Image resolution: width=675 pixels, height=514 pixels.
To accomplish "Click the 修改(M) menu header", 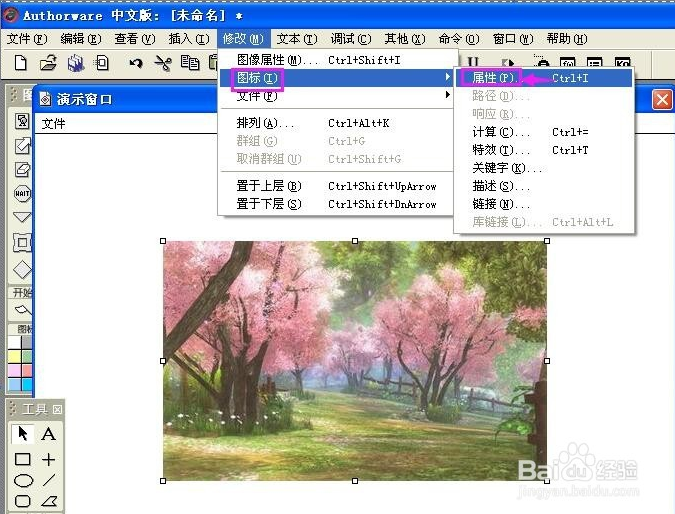I will point(243,39).
